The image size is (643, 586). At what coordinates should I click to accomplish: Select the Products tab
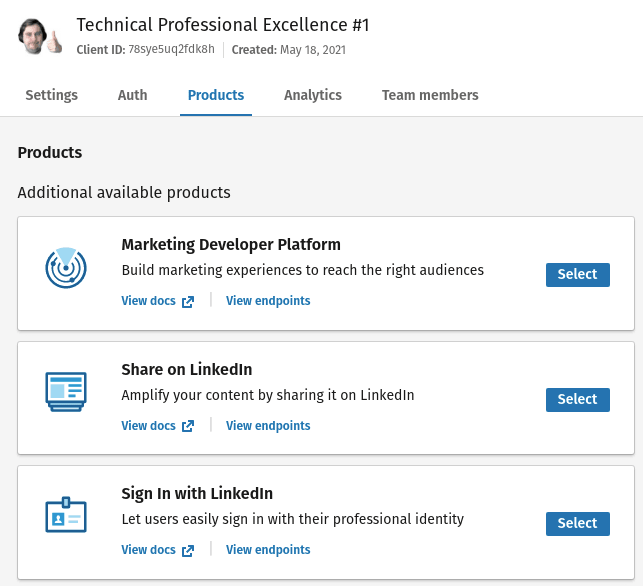[x=216, y=95]
